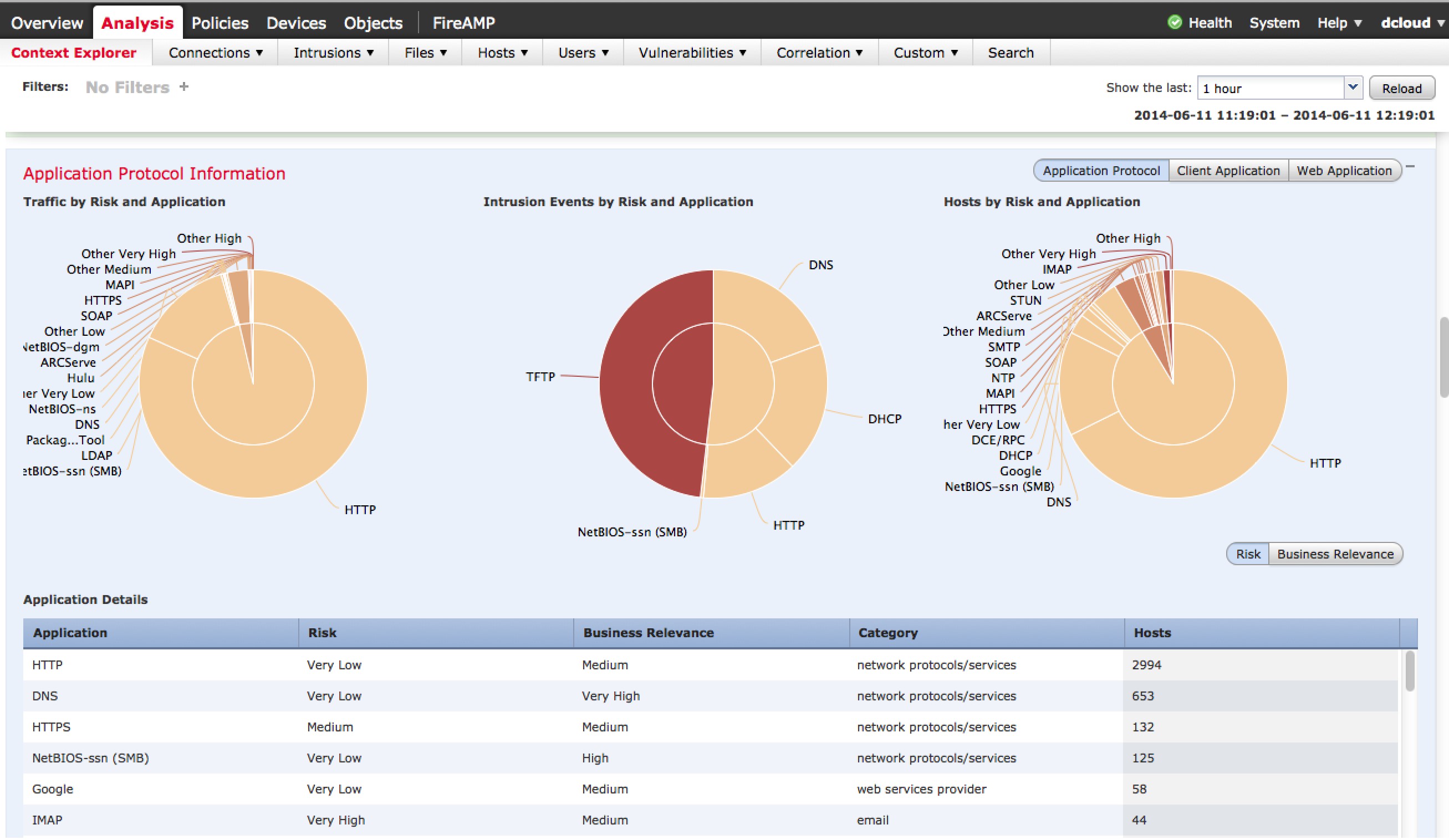Click the plus icon to add filter
Image resolution: width=1449 pixels, height=840 pixels.
coord(183,87)
